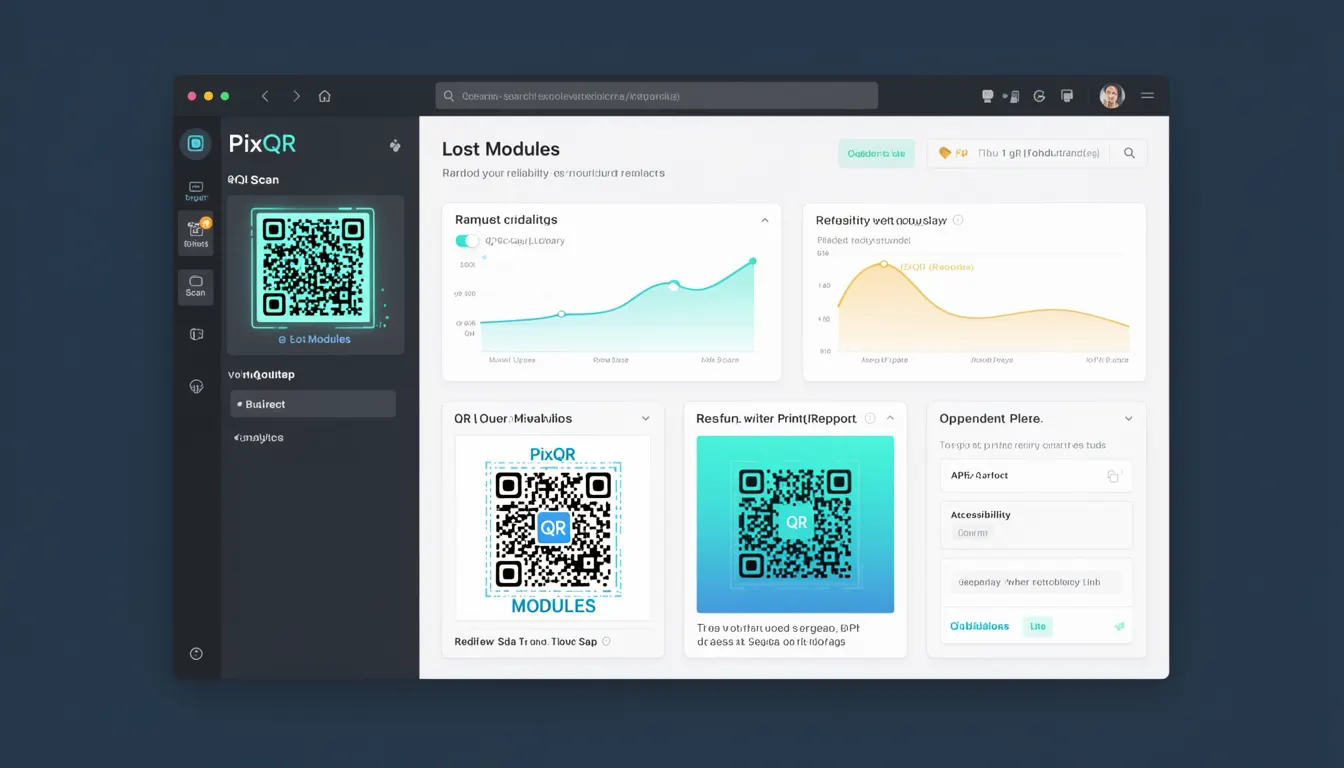Open the PixQR MODULES QR code preview

[553, 528]
